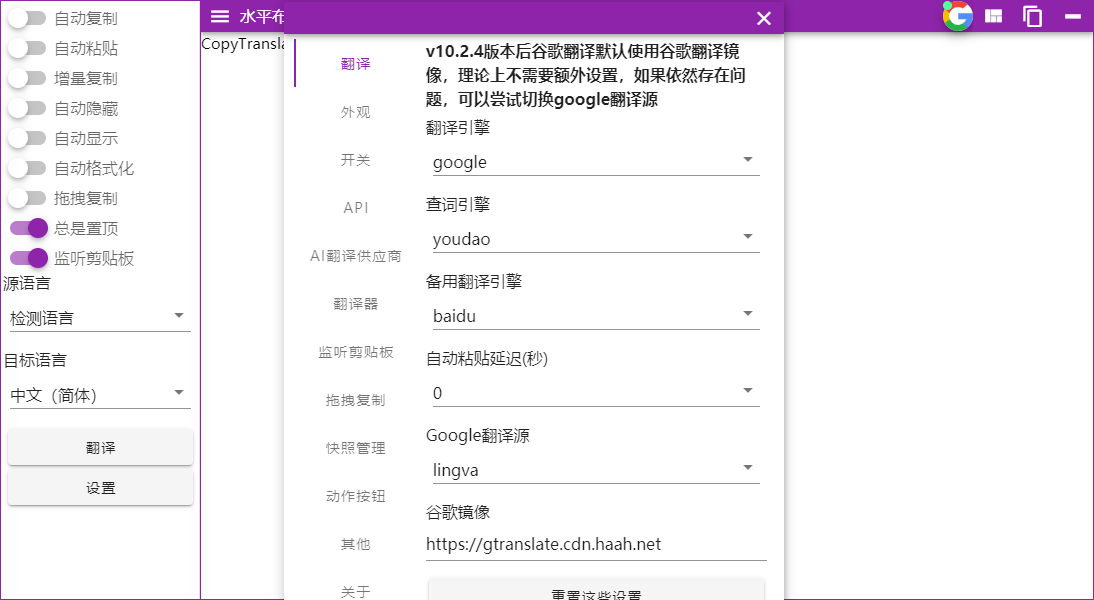Open the hamburger menu in the title bar
Viewport: 1094px width, 600px height.
pyautogui.click(x=218, y=16)
